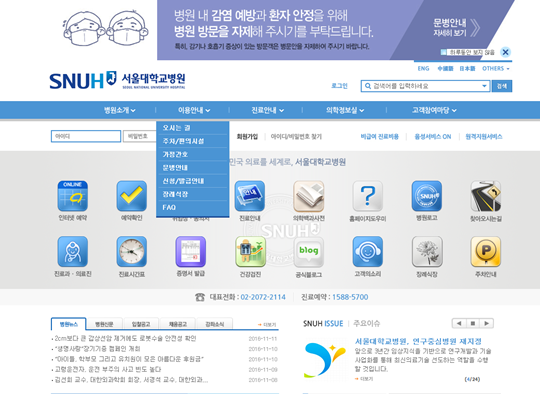Check the 하루동안 보지 않음 checkbox

pyautogui.click(x=444, y=52)
